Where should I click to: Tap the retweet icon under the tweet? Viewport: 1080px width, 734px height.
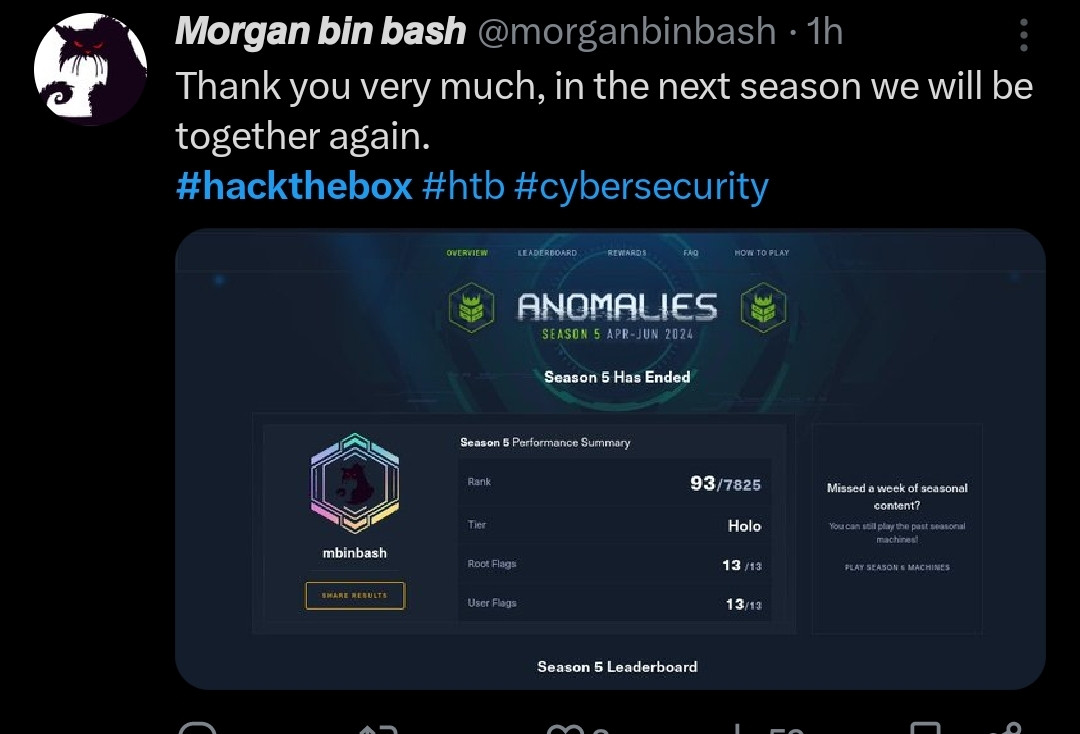coord(379,729)
